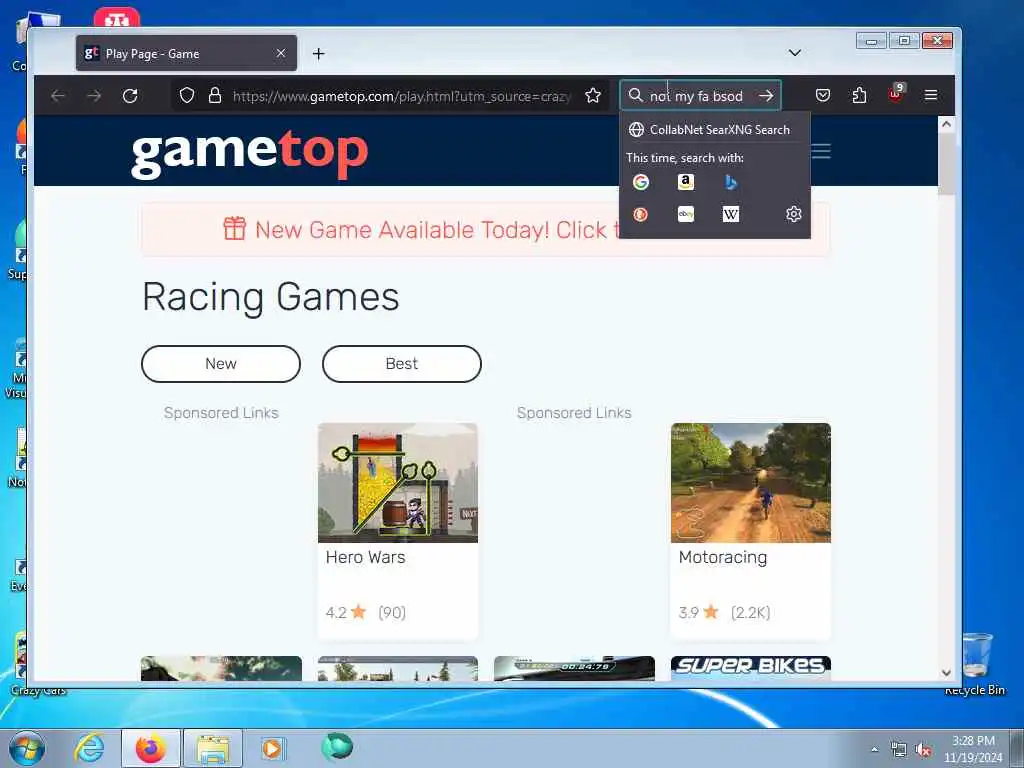Screen dimensions: 1024x768
Task: Search this time with Google
Action: [641, 182]
